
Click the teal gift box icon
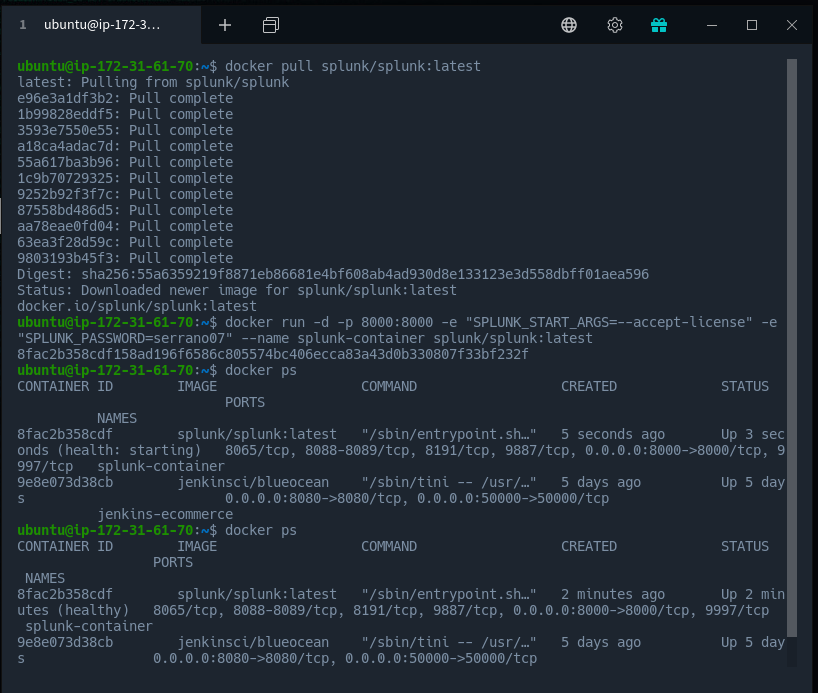[659, 25]
